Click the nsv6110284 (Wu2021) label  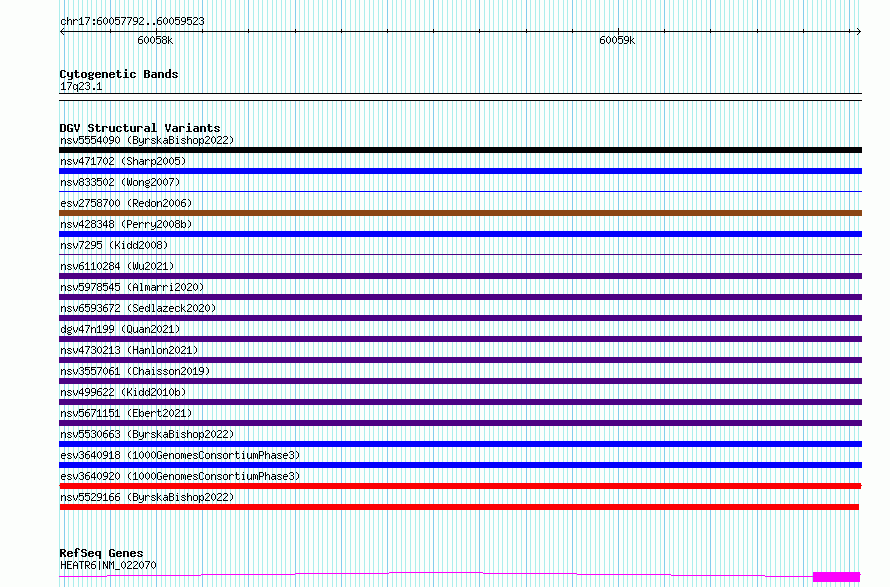[x=117, y=266]
